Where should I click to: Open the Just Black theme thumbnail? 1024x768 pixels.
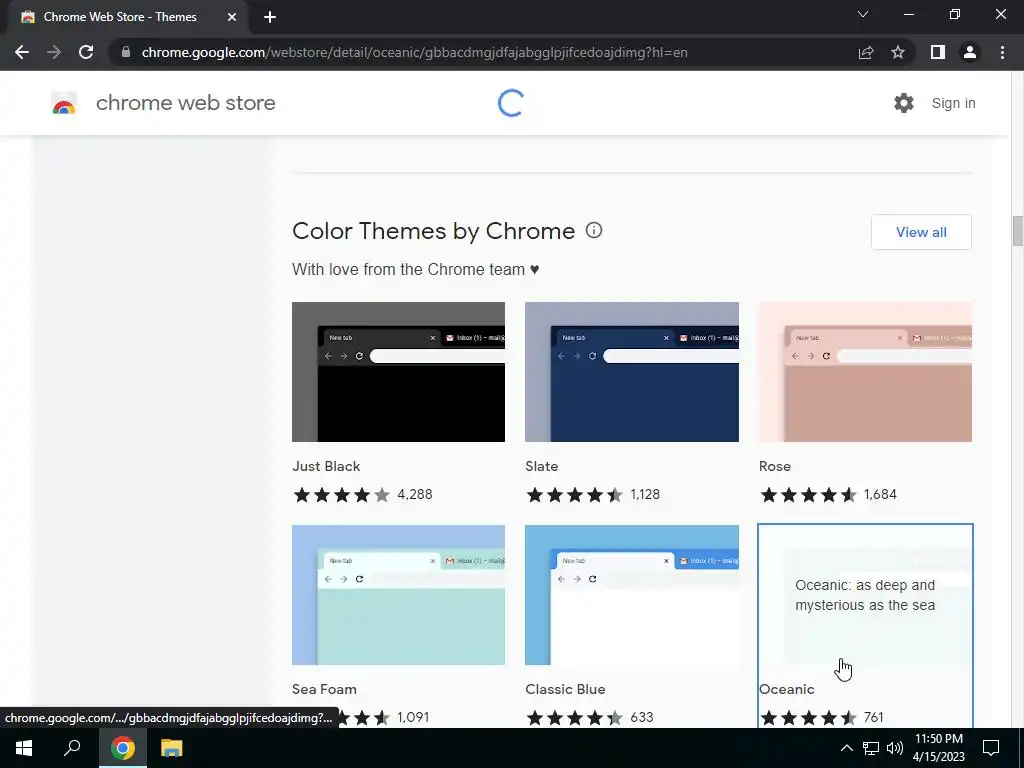click(398, 372)
